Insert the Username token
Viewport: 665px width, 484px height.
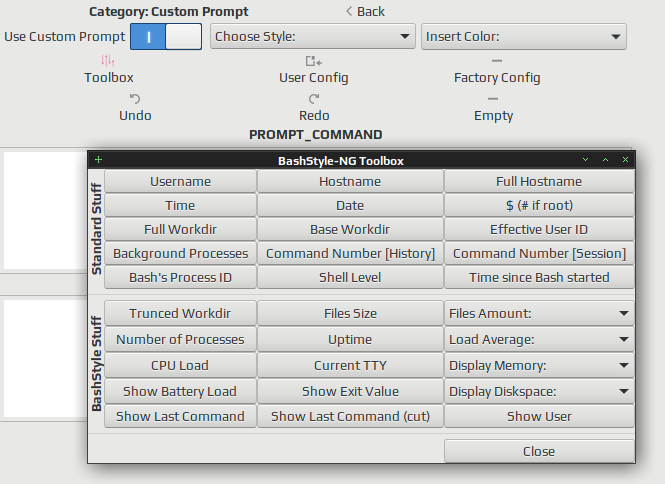pyautogui.click(x=180, y=182)
